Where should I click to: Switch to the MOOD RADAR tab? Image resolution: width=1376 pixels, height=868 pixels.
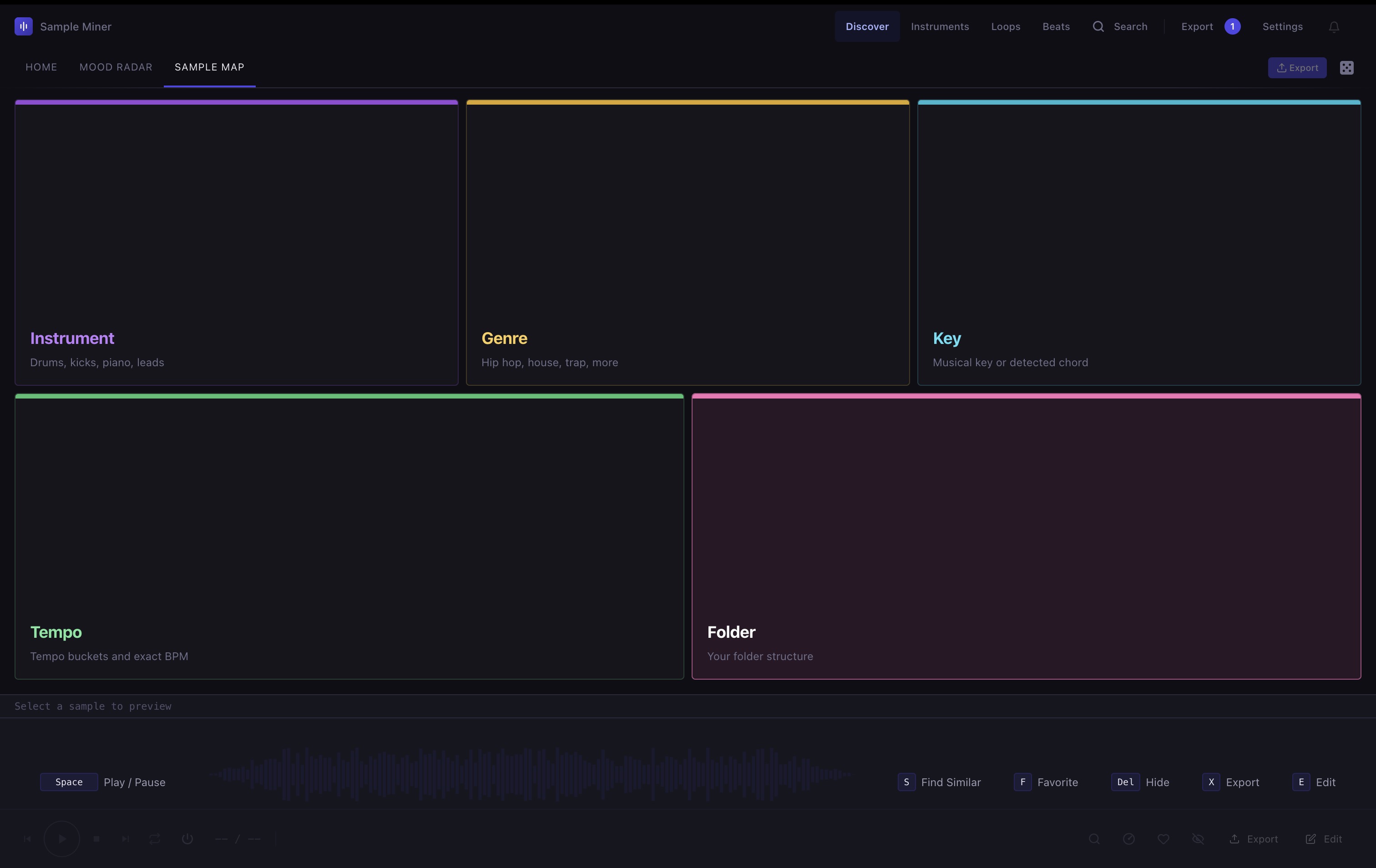tap(116, 67)
